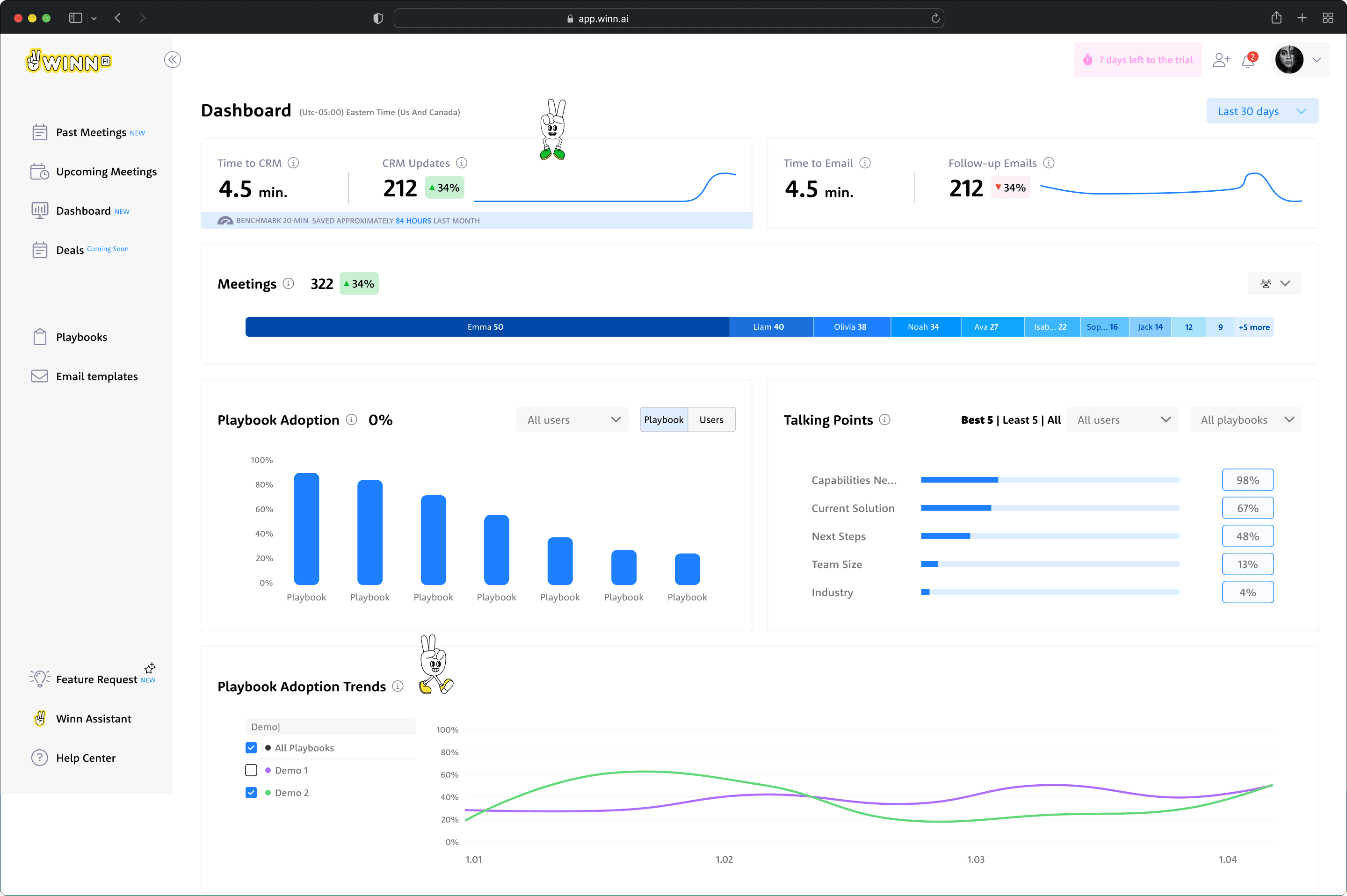Click the add user icon
Image resolution: width=1347 pixels, height=896 pixels.
pyautogui.click(x=1221, y=60)
